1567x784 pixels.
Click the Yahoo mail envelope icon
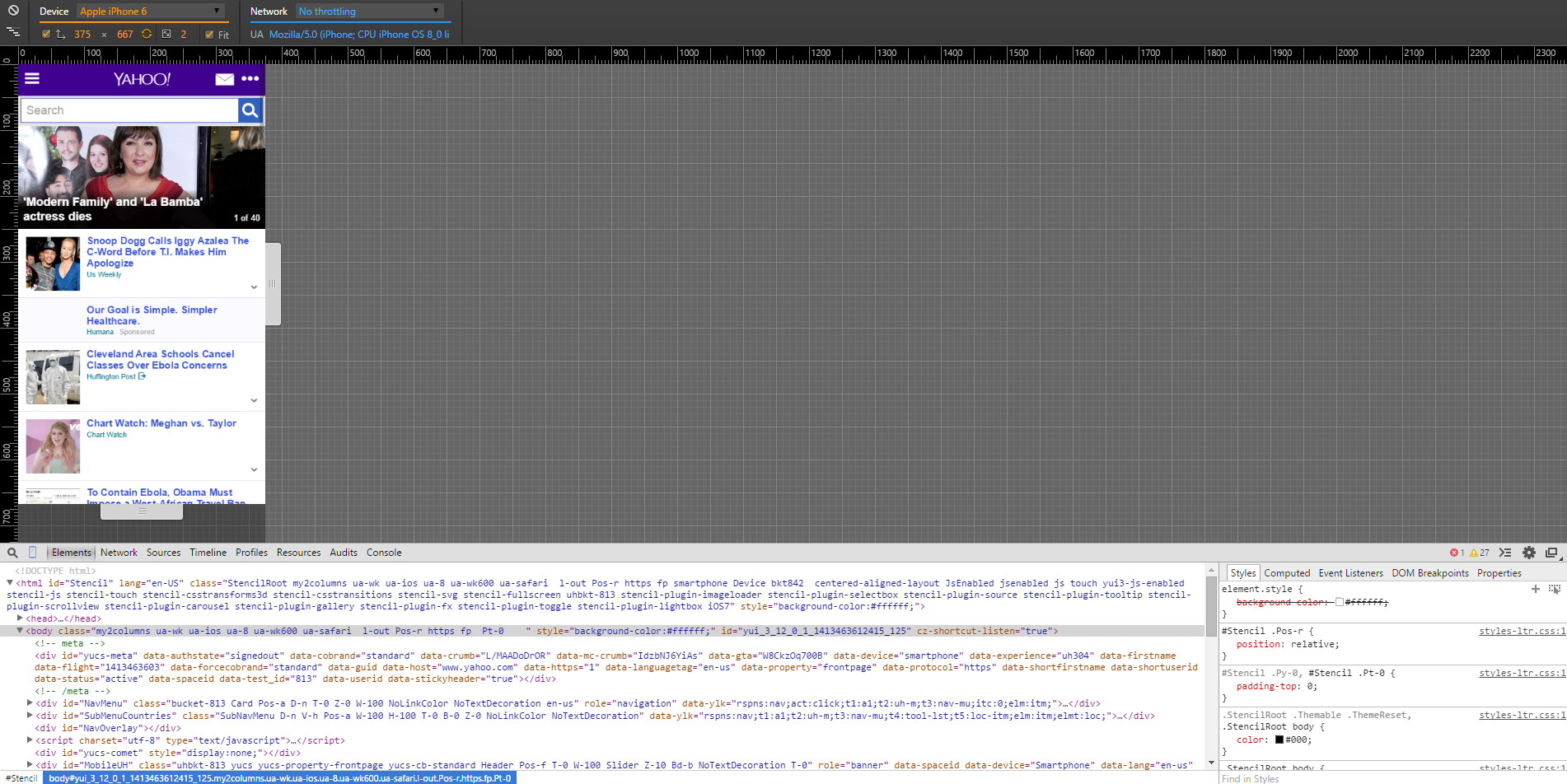224,79
